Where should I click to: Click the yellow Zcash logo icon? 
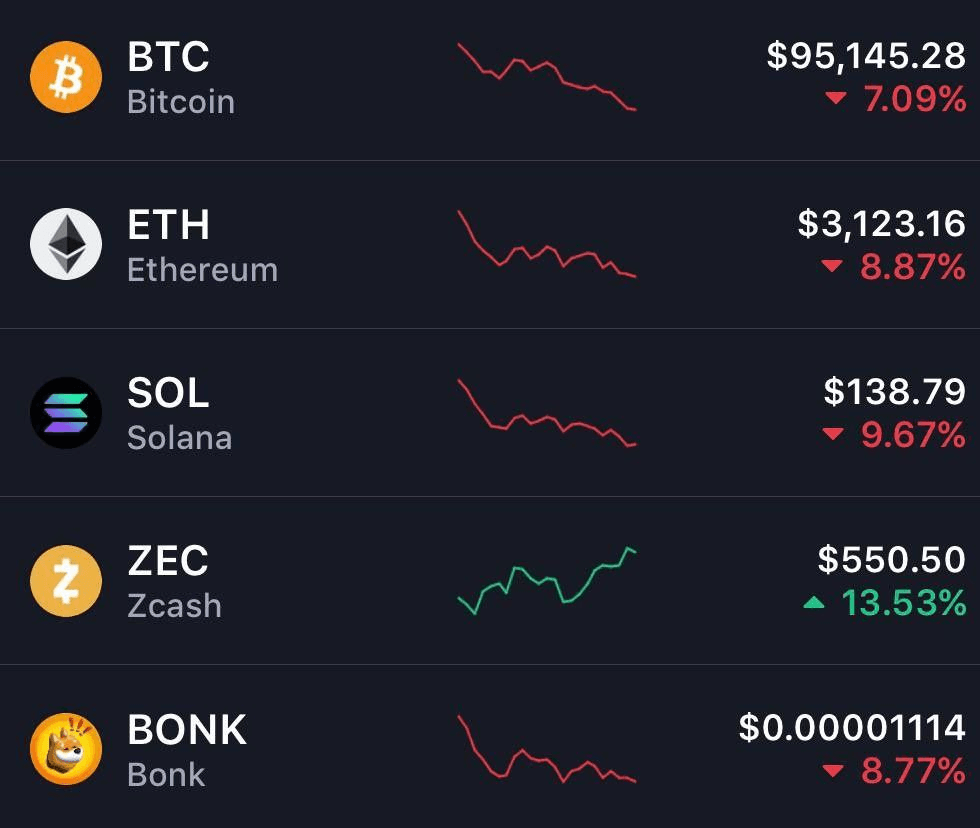(66, 580)
